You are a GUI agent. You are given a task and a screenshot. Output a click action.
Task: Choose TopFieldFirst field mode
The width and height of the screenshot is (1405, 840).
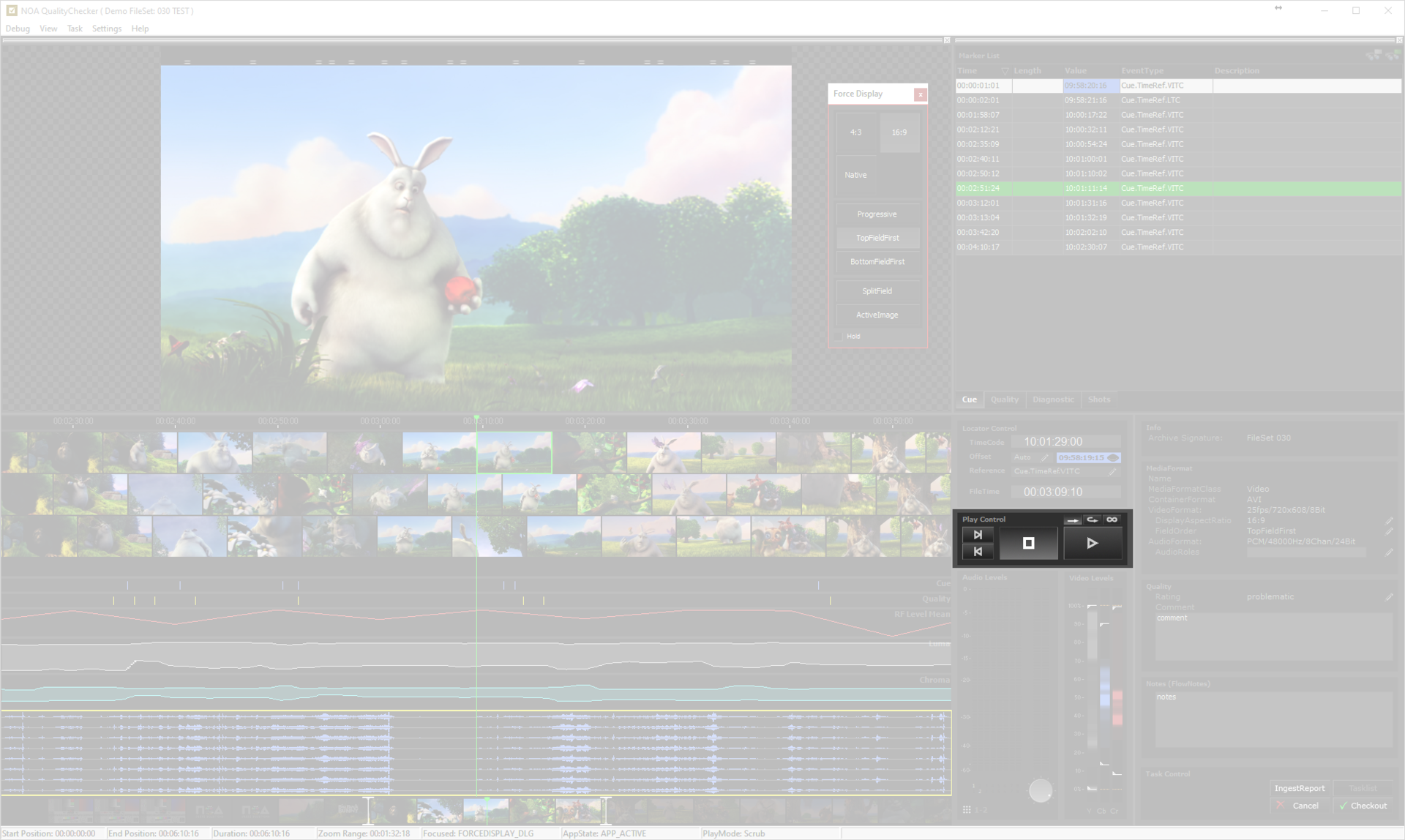[877, 238]
